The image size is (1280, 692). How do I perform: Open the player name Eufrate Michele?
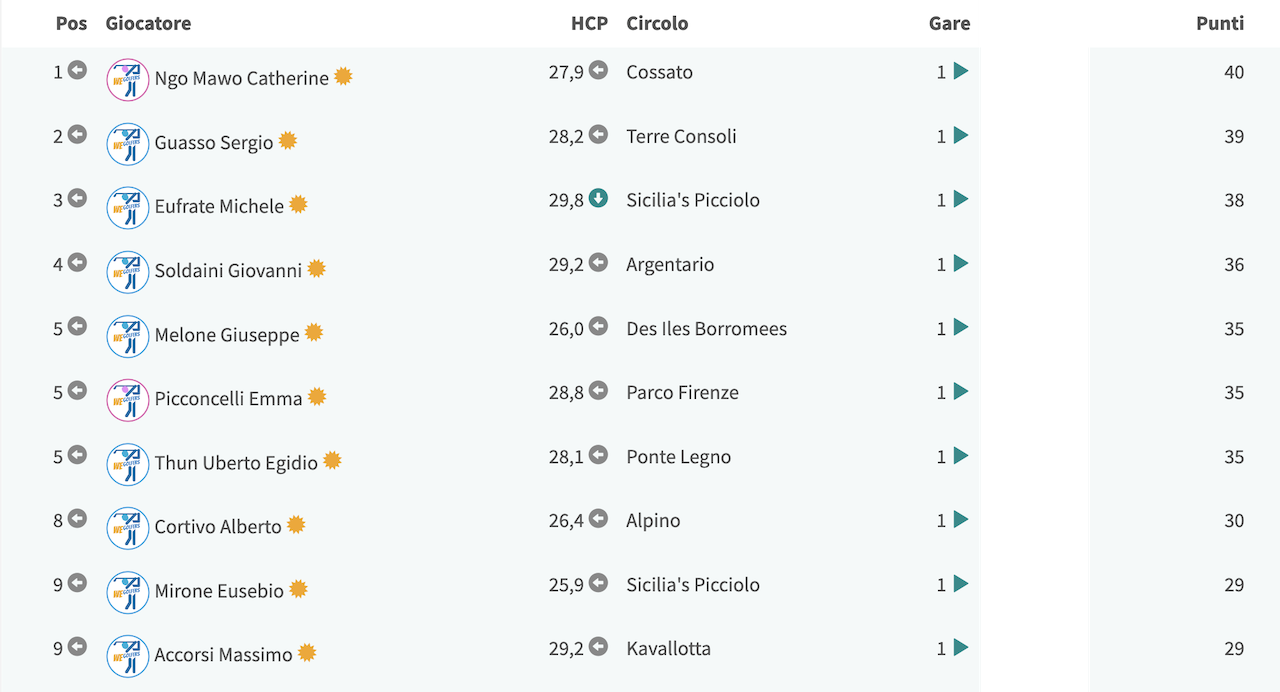coord(219,206)
